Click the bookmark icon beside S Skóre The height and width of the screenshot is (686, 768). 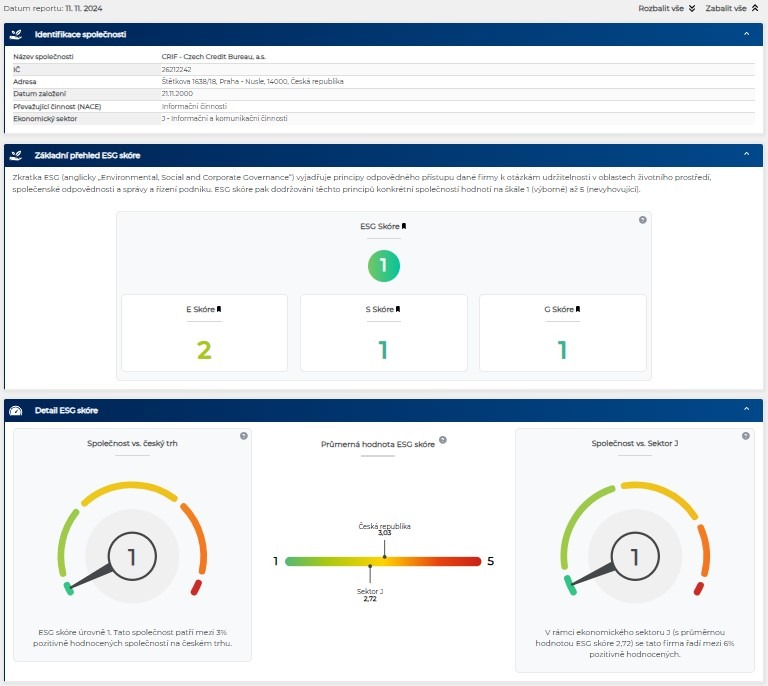pyautogui.click(x=398, y=309)
